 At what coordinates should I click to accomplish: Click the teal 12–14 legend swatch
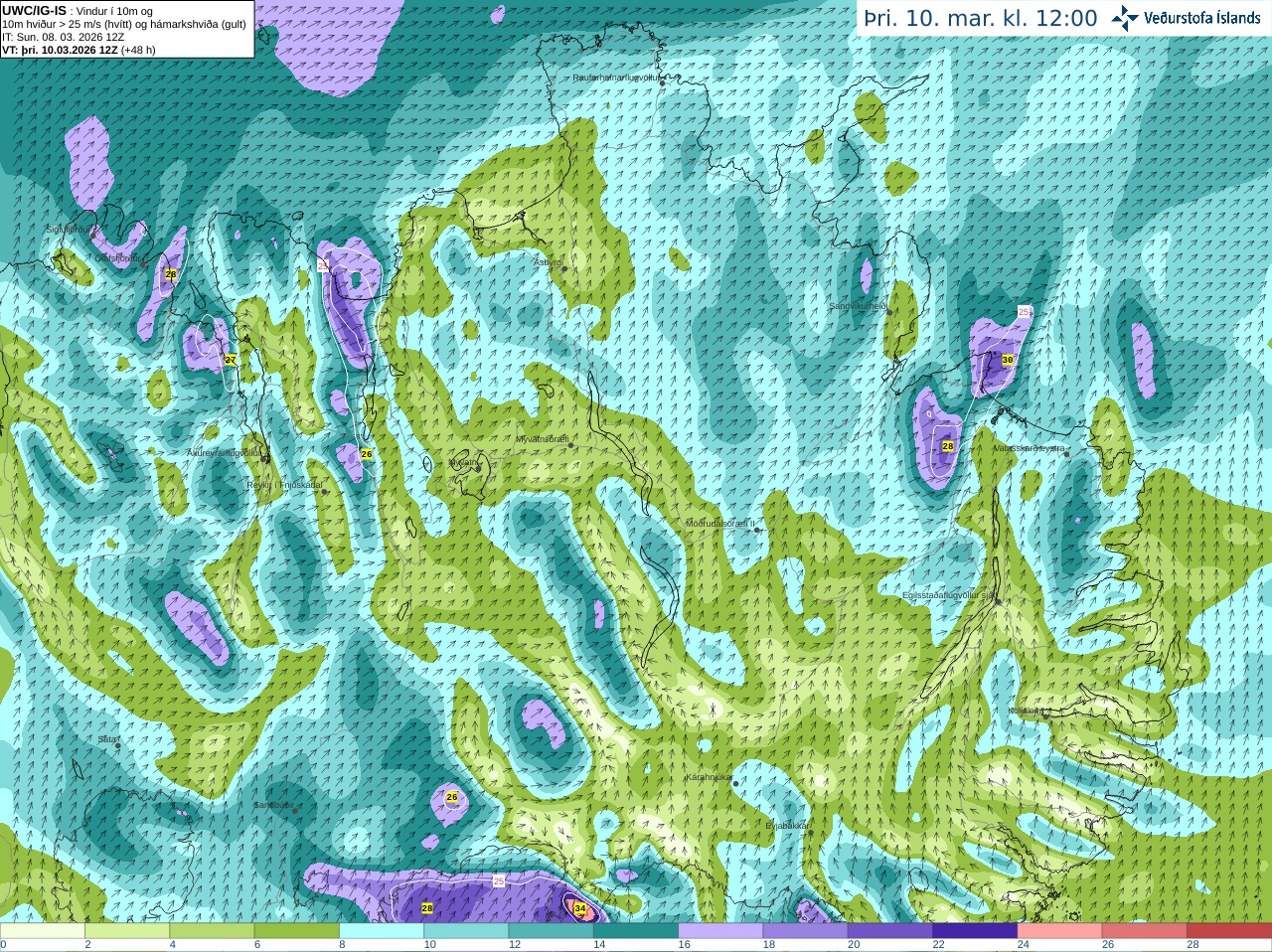click(552, 931)
